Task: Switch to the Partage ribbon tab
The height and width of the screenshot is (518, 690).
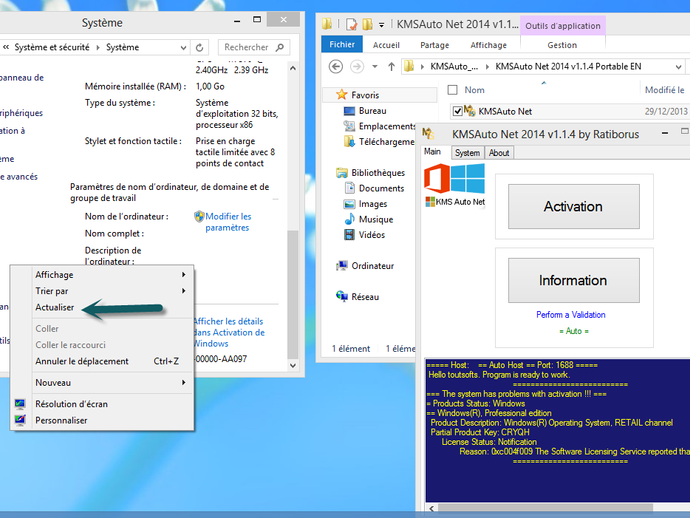Action: pos(435,45)
